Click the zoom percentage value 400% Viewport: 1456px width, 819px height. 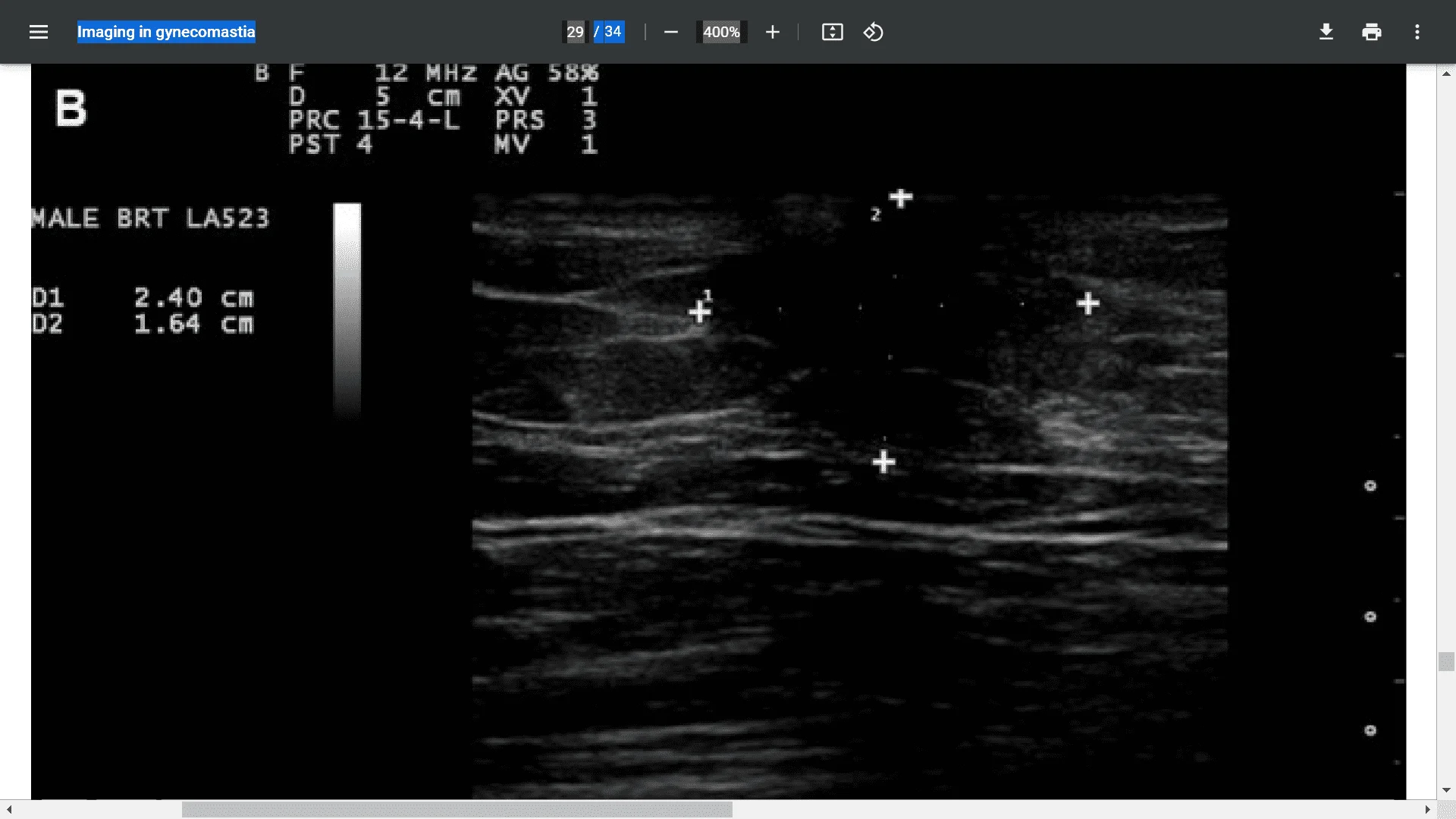pyautogui.click(x=720, y=32)
